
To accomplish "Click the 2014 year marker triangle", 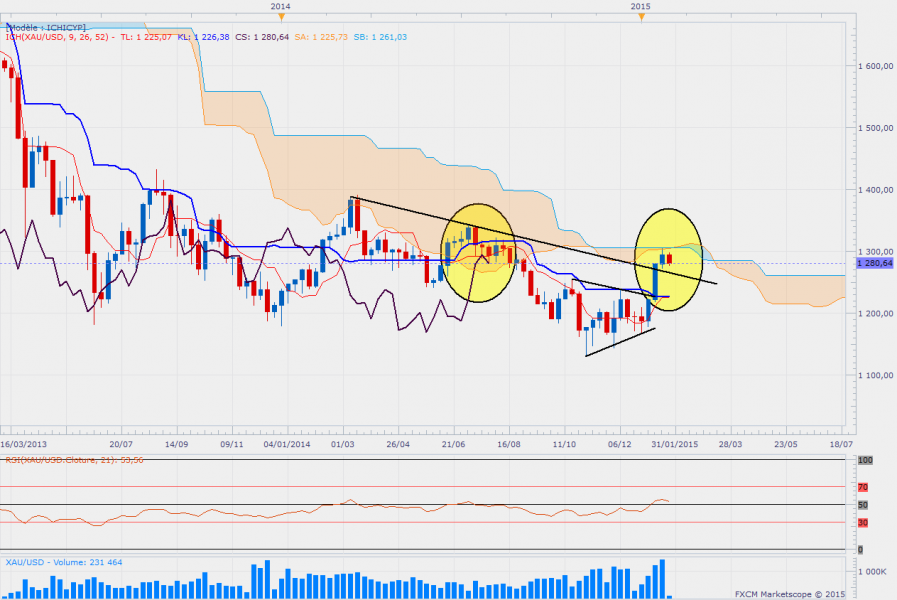I will click(281, 18).
